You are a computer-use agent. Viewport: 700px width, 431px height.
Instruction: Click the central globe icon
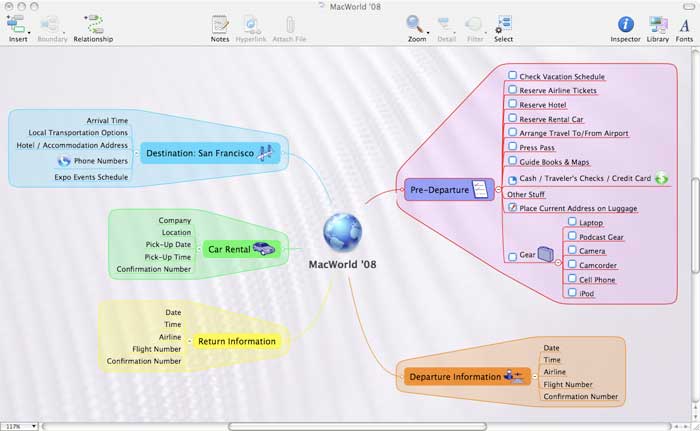coord(342,233)
